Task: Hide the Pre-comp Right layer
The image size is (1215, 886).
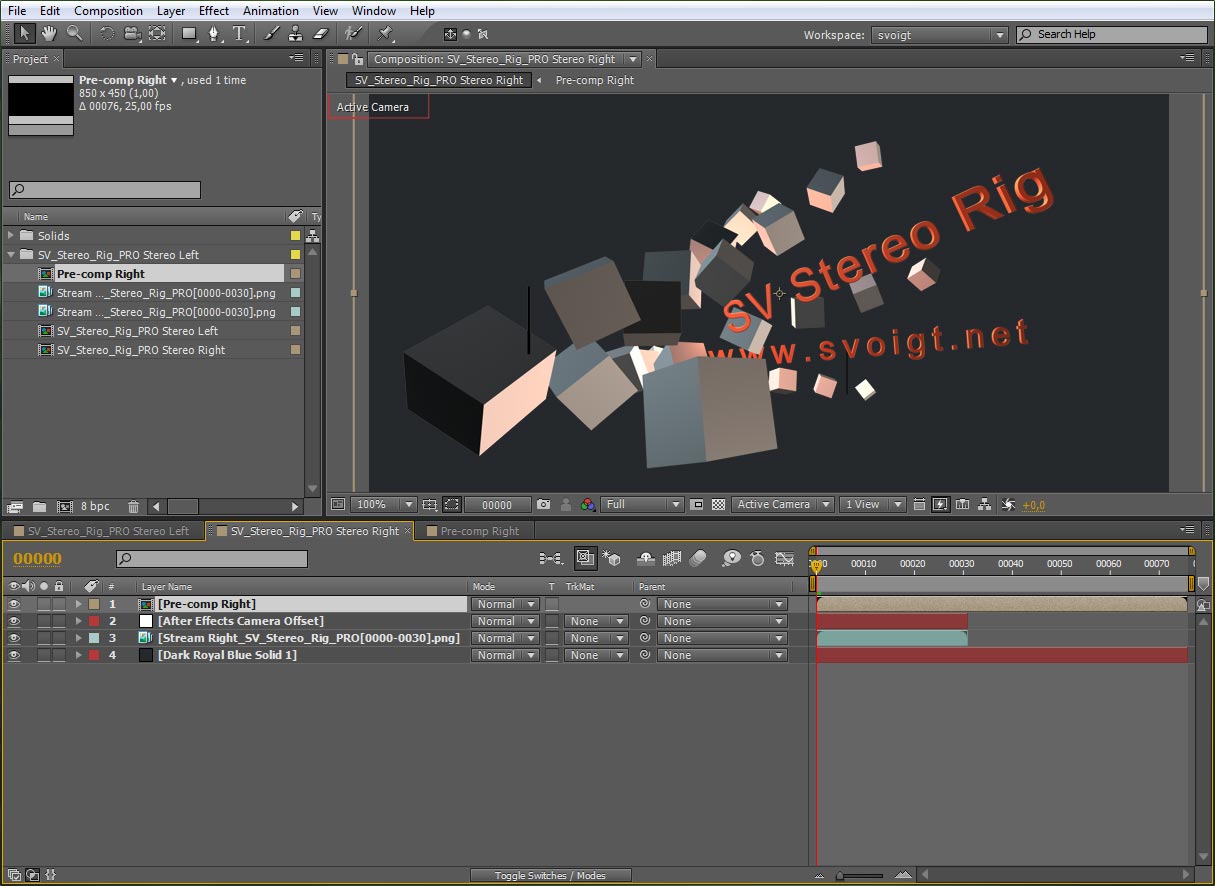Action: [x=14, y=604]
